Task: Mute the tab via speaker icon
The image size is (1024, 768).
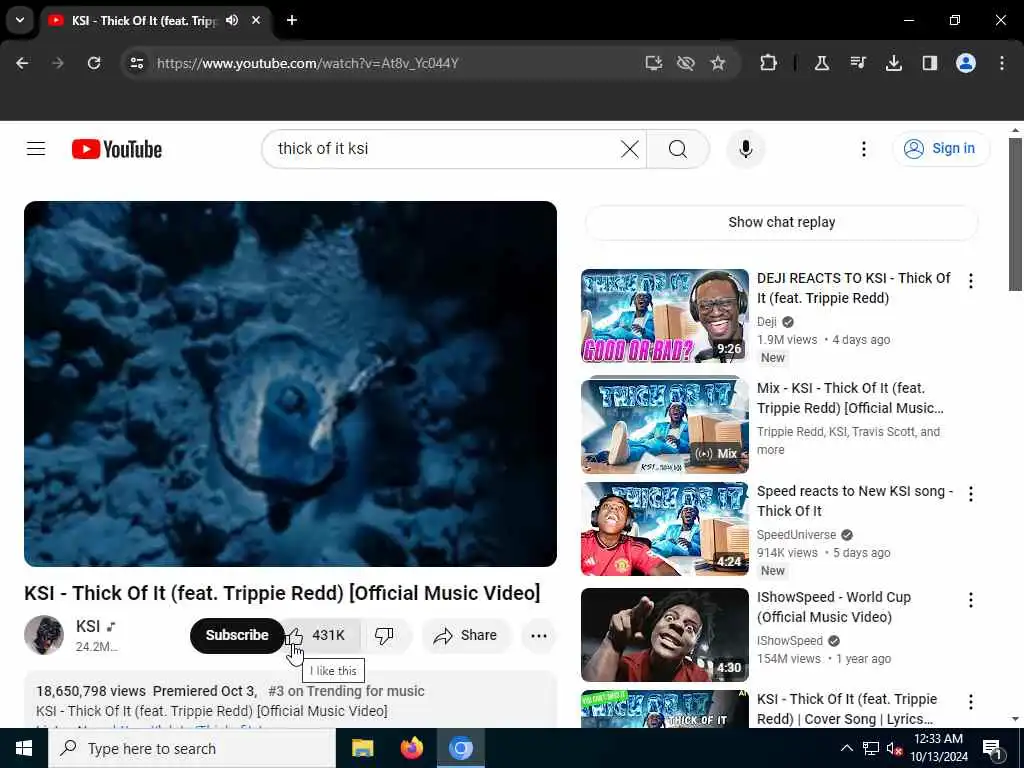Action: (x=232, y=20)
